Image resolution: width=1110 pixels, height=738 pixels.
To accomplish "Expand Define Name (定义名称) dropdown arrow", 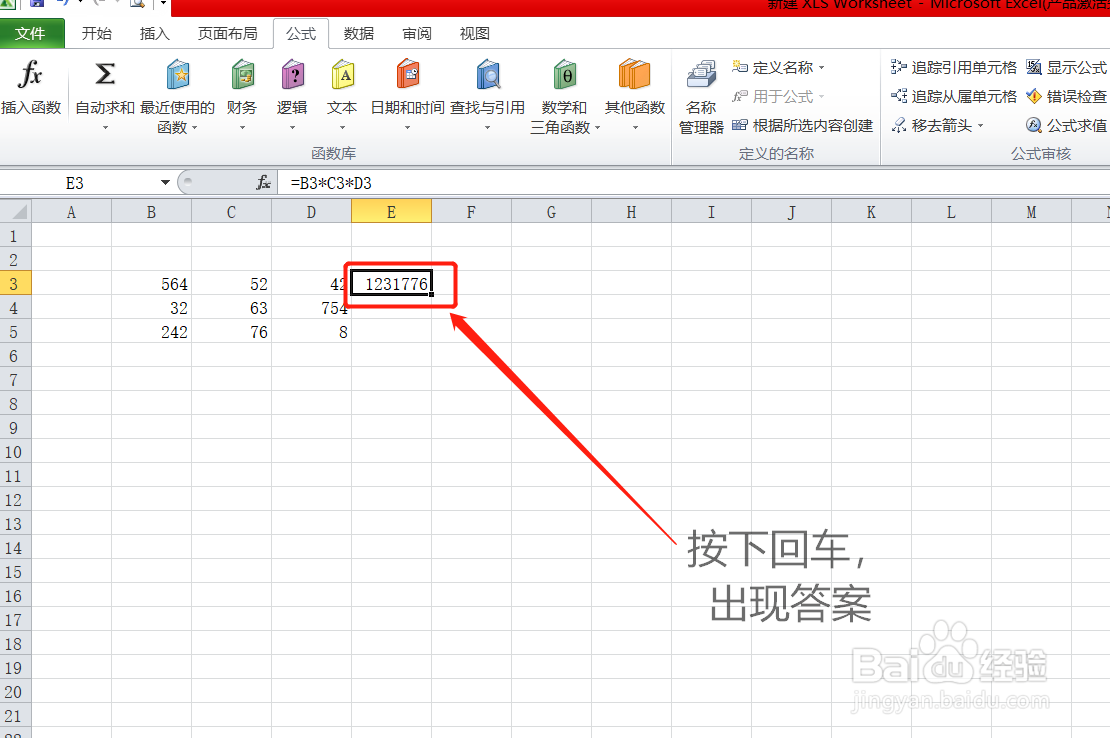I will pyautogui.click(x=821, y=68).
